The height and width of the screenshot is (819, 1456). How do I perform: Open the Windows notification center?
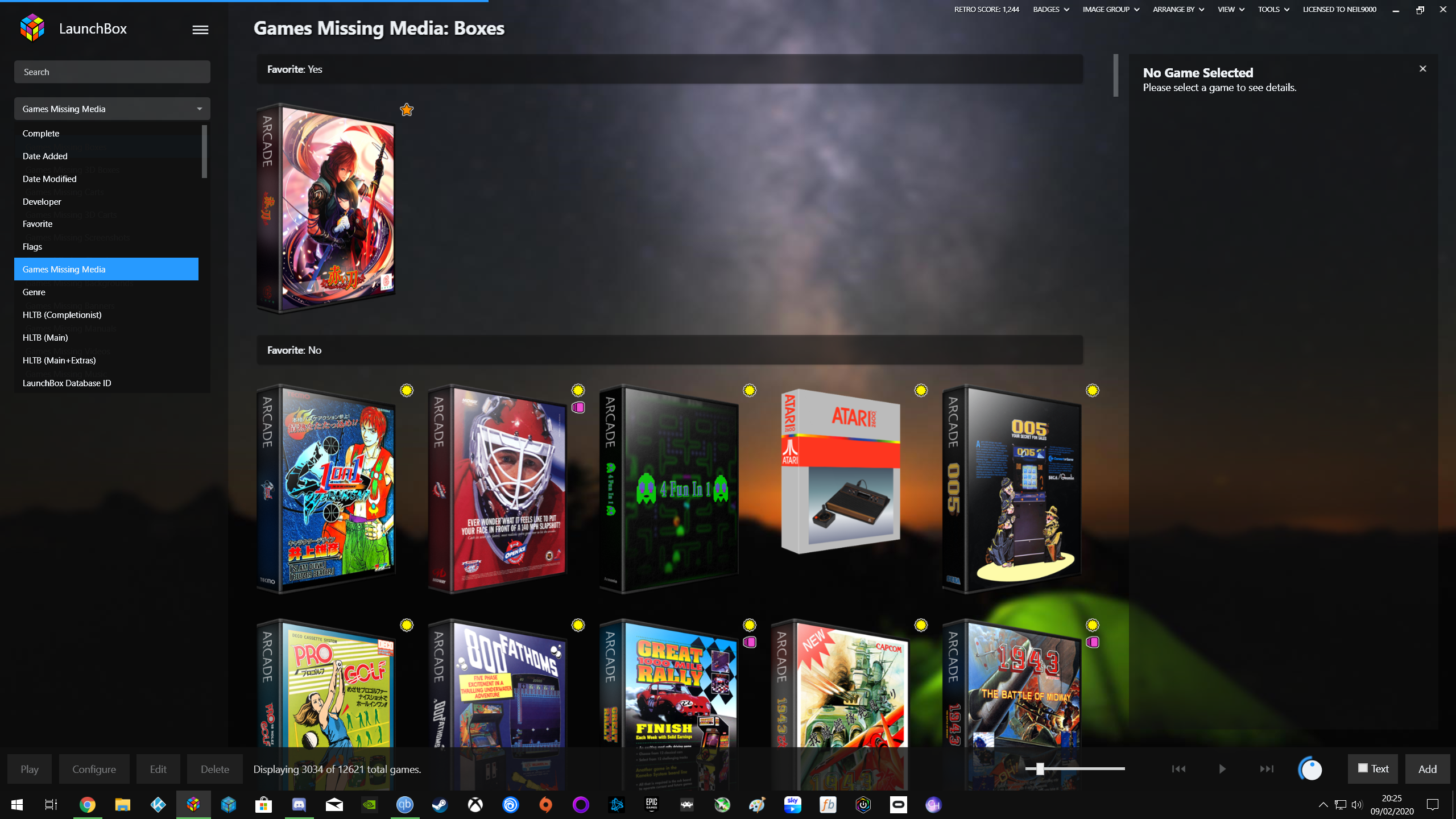click(x=1433, y=805)
